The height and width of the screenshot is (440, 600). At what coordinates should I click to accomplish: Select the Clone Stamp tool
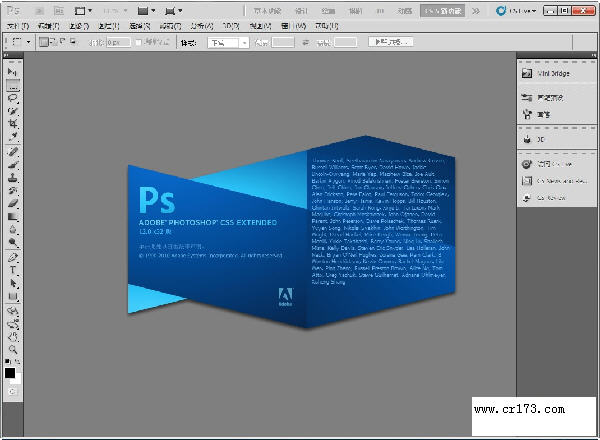[13, 178]
